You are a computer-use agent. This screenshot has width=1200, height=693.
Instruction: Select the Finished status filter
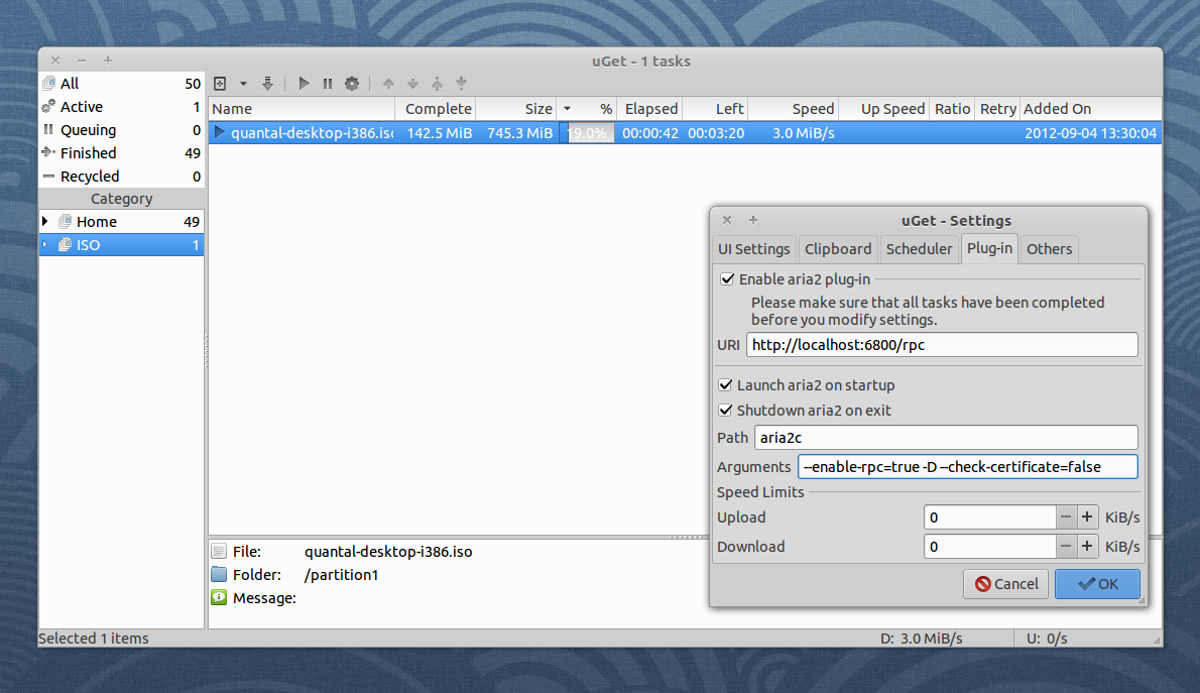[121, 153]
